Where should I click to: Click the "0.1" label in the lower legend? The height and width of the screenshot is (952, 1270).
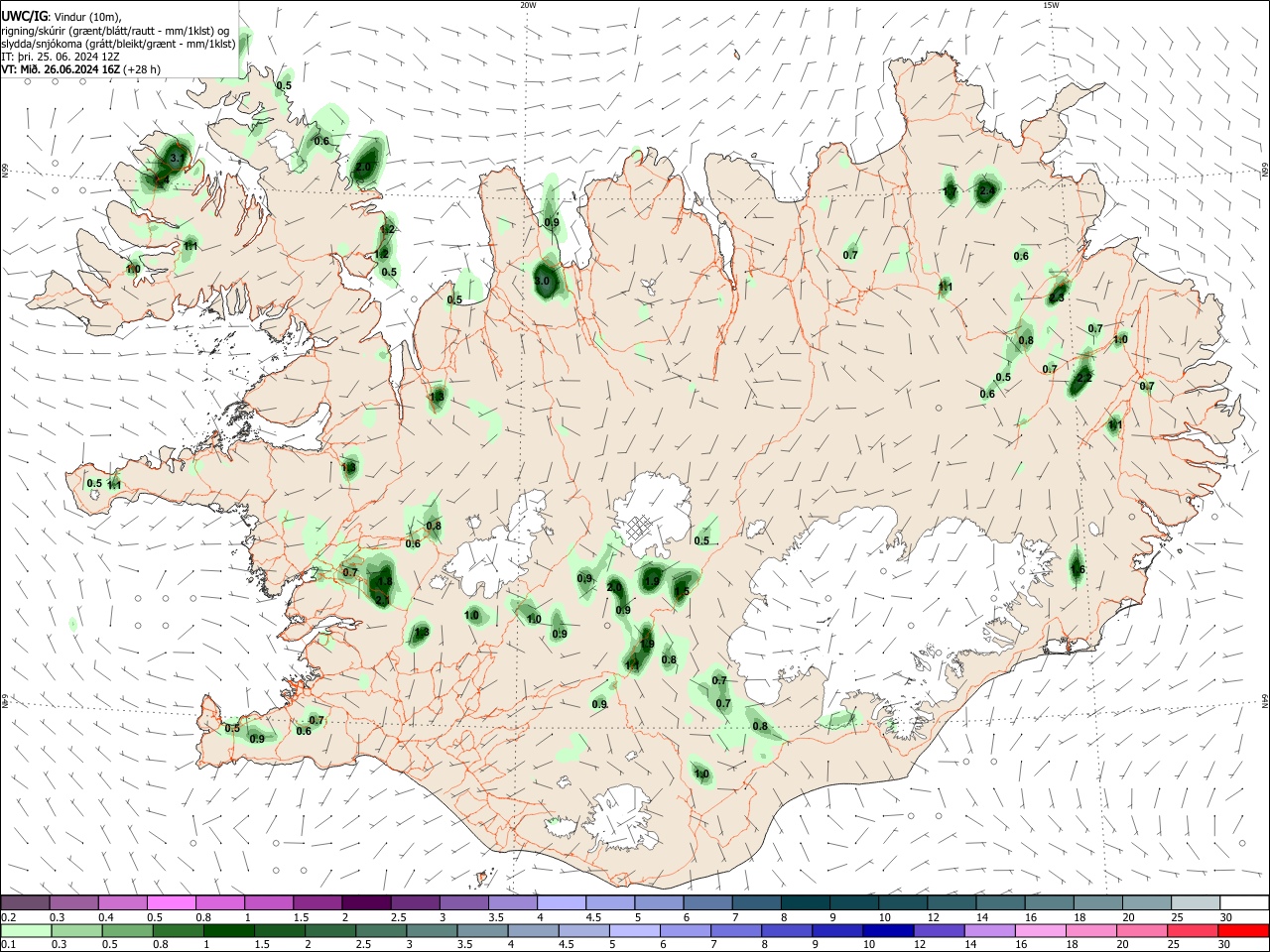[8, 945]
